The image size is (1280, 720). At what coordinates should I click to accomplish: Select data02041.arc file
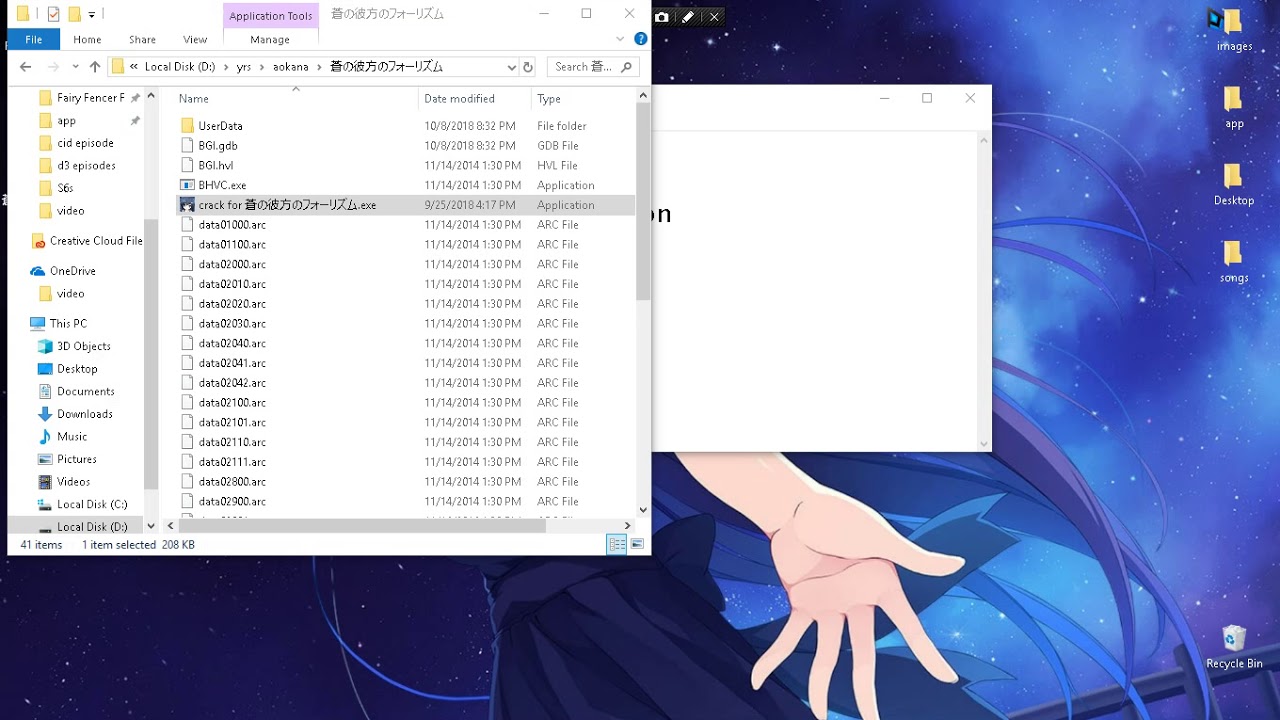click(232, 363)
